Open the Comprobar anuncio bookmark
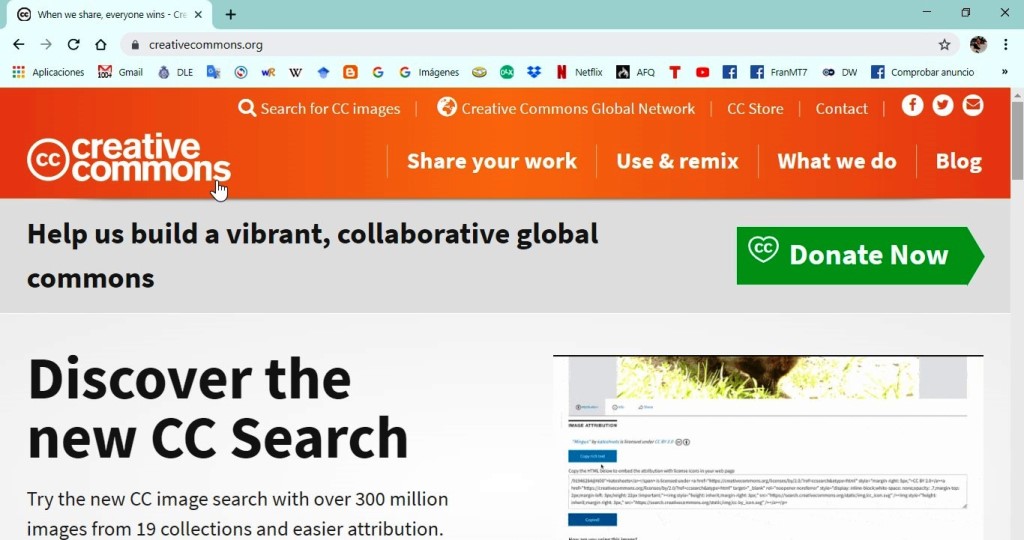This screenshot has height=540, width=1024. [x=923, y=72]
